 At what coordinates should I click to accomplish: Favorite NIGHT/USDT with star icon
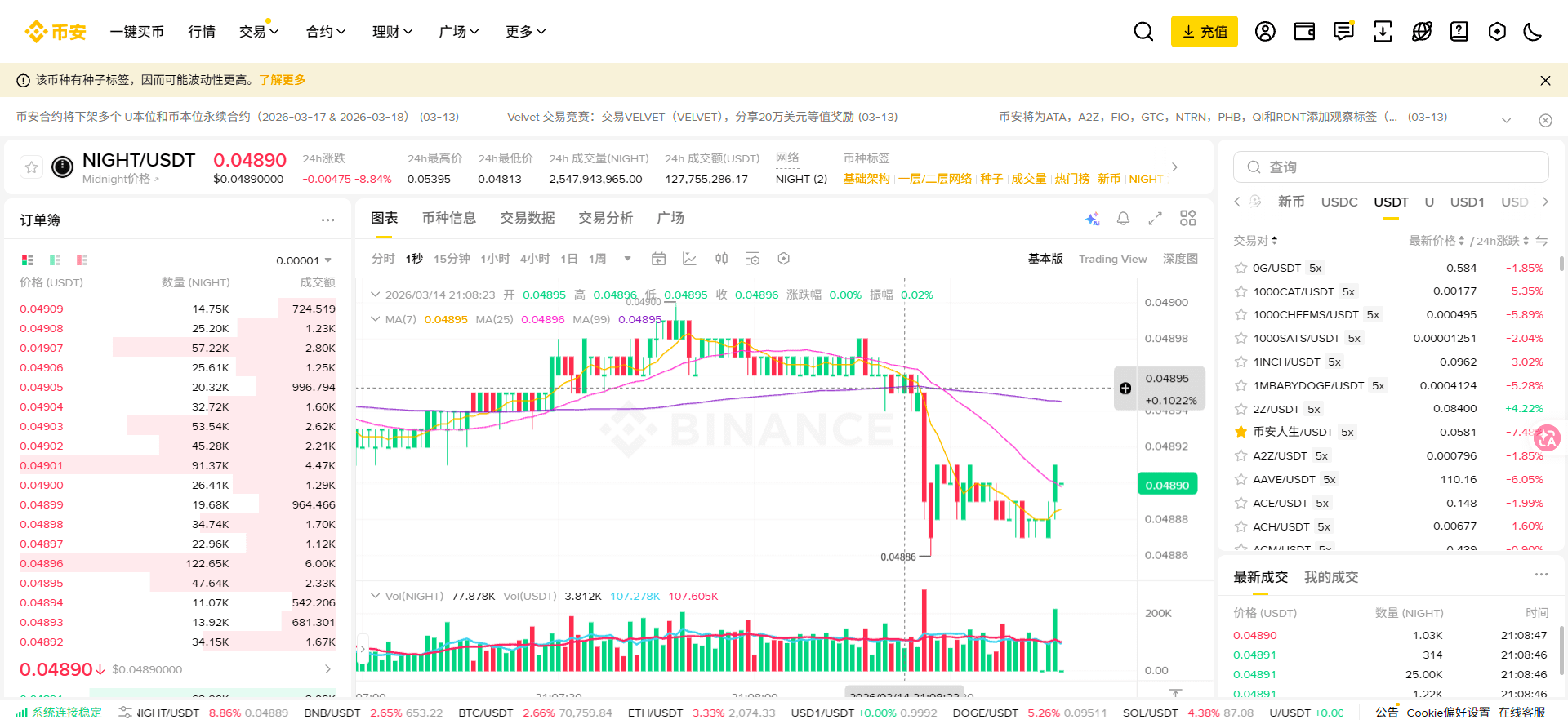31,167
